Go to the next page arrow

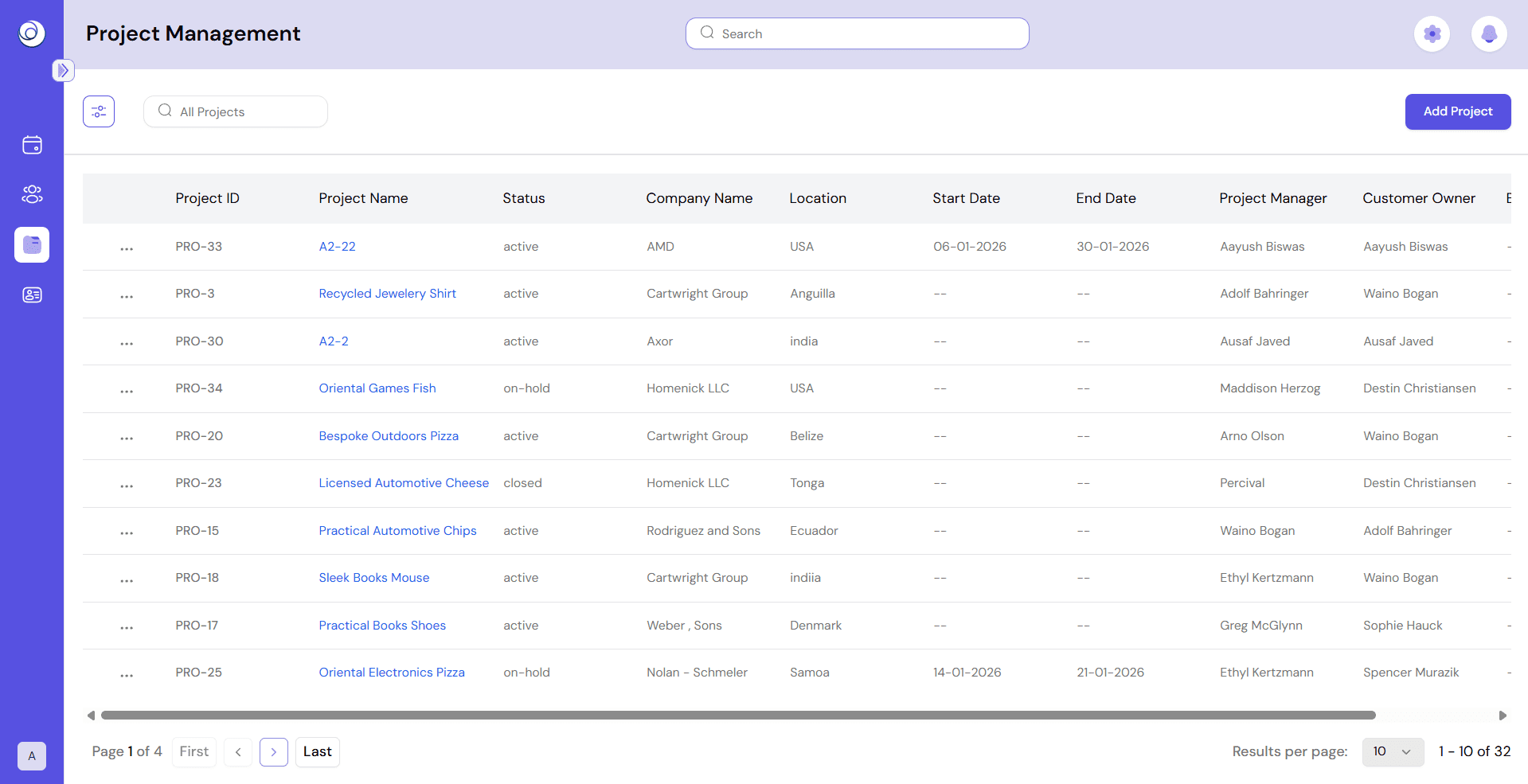274,752
